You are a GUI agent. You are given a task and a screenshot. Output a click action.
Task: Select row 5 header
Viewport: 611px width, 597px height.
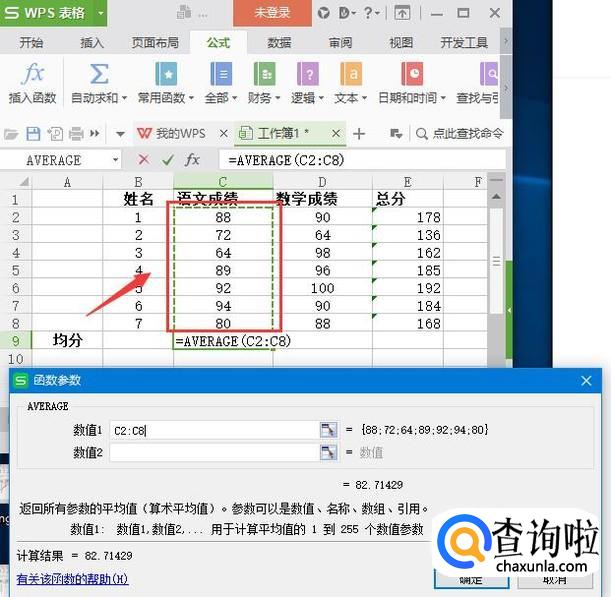16,270
